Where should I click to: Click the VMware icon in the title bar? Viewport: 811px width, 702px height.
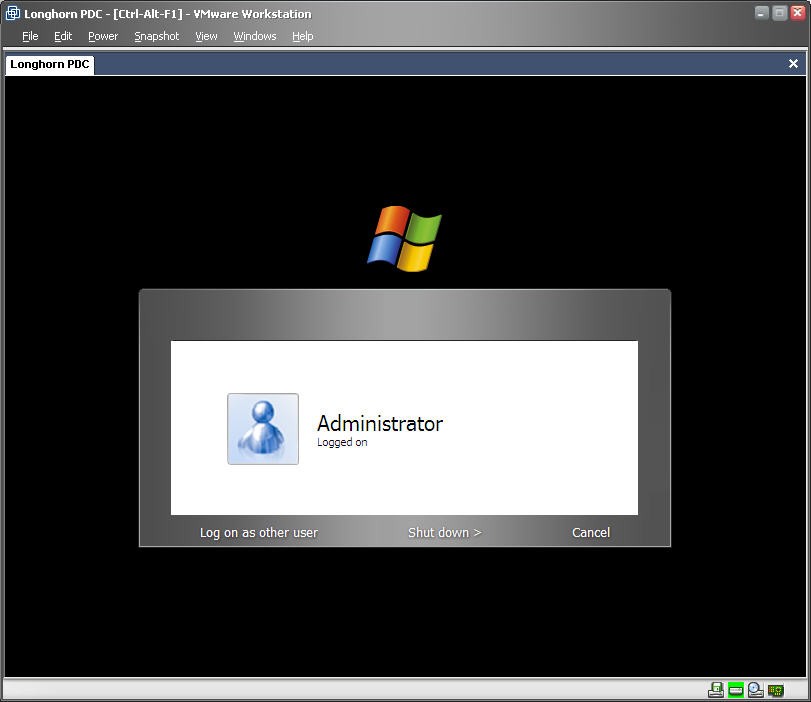pos(13,14)
